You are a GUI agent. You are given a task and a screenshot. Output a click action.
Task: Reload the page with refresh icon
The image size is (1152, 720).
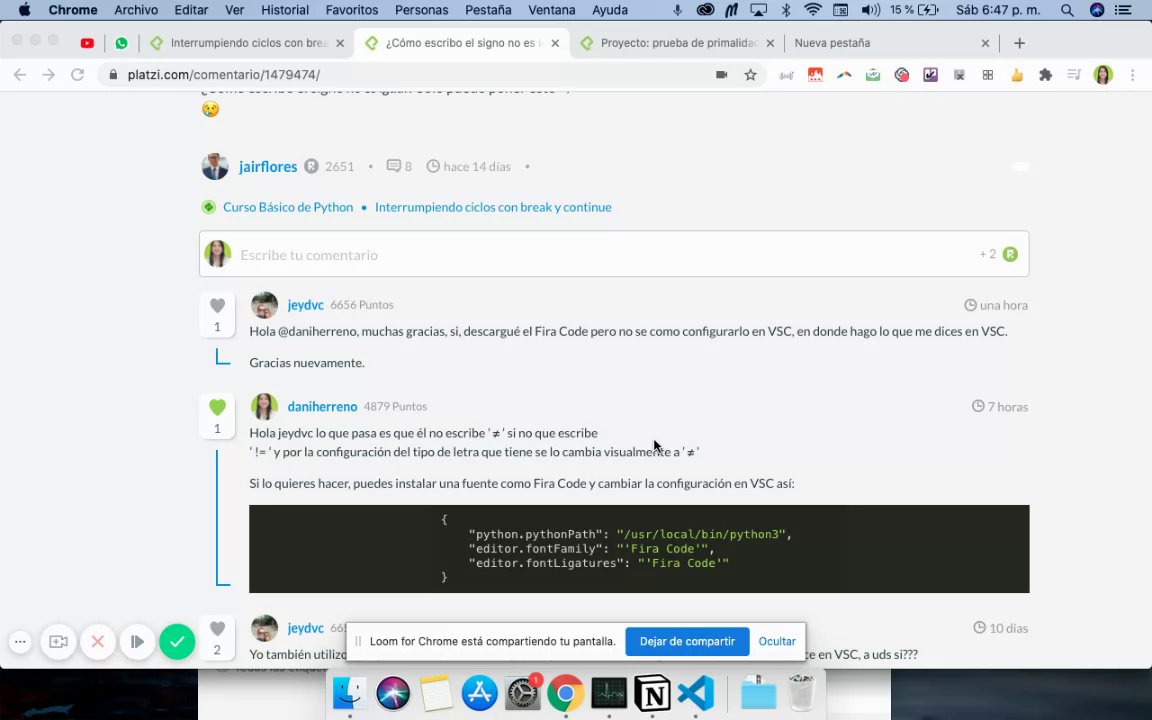coord(77,75)
